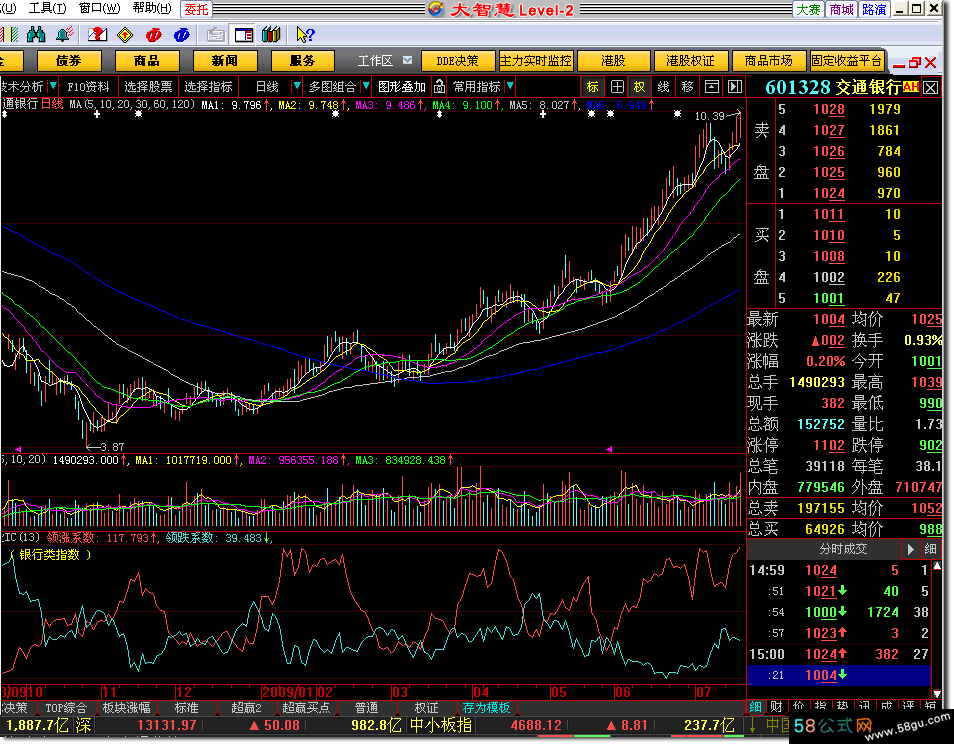Switch to the 超赢买点 bottom tab
The height and width of the screenshot is (744, 954).
click(x=306, y=708)
